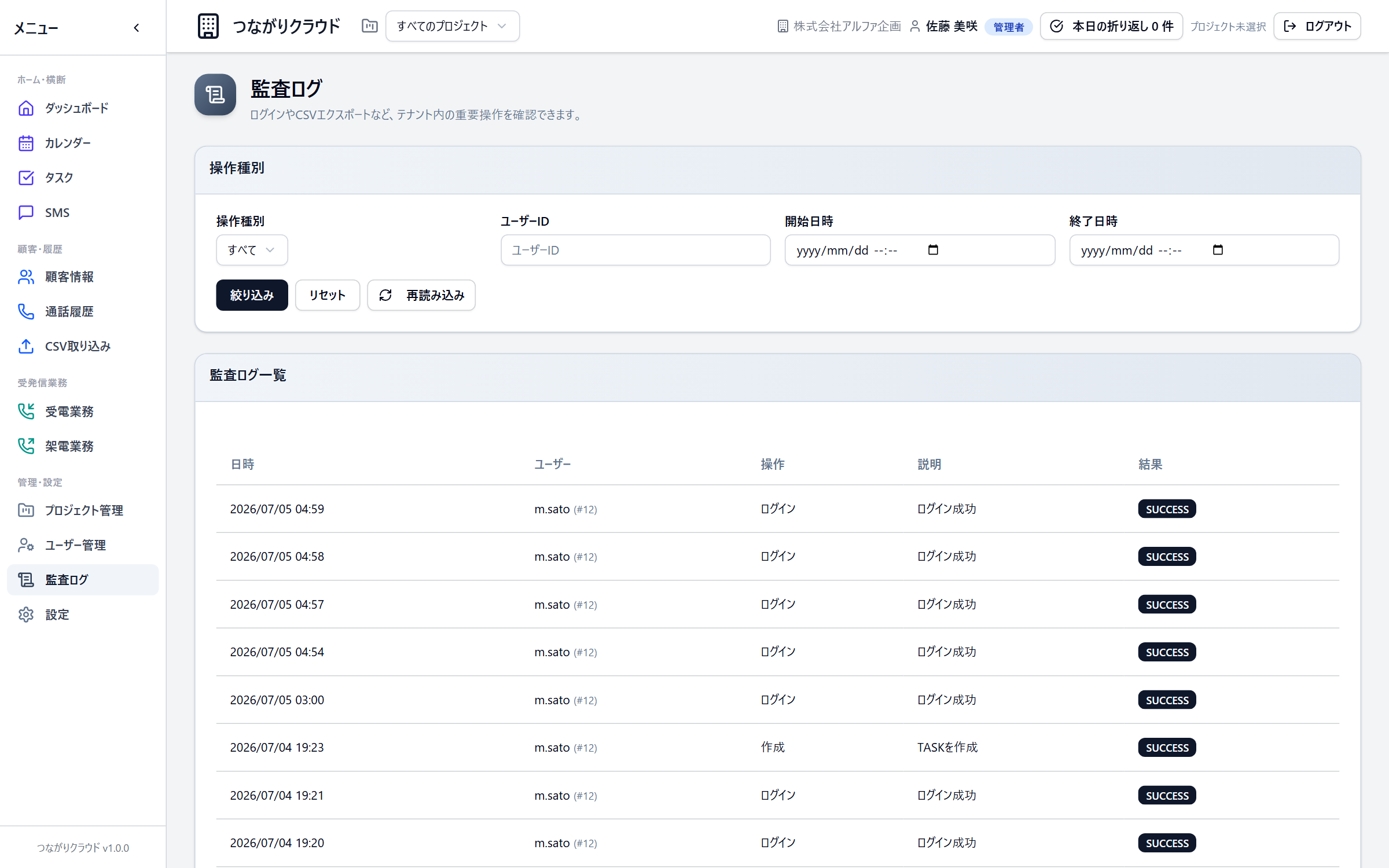Viewport: 1389px width, 868px height.
Task: Click the 作成 operation cell
Action: [773, 748]
